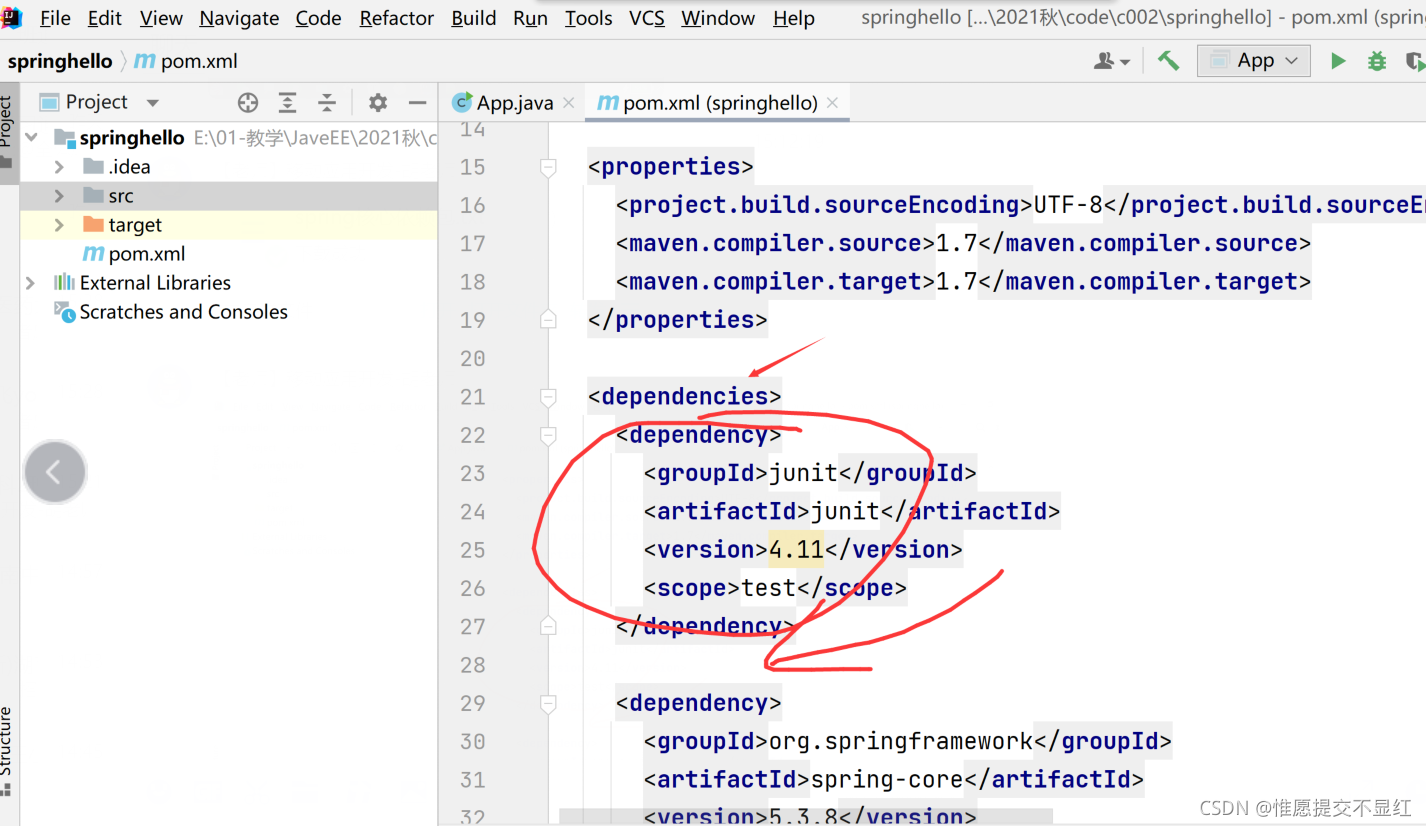
Task: Open the App run configuration dropdown
Action: (x=1254, y=61)
